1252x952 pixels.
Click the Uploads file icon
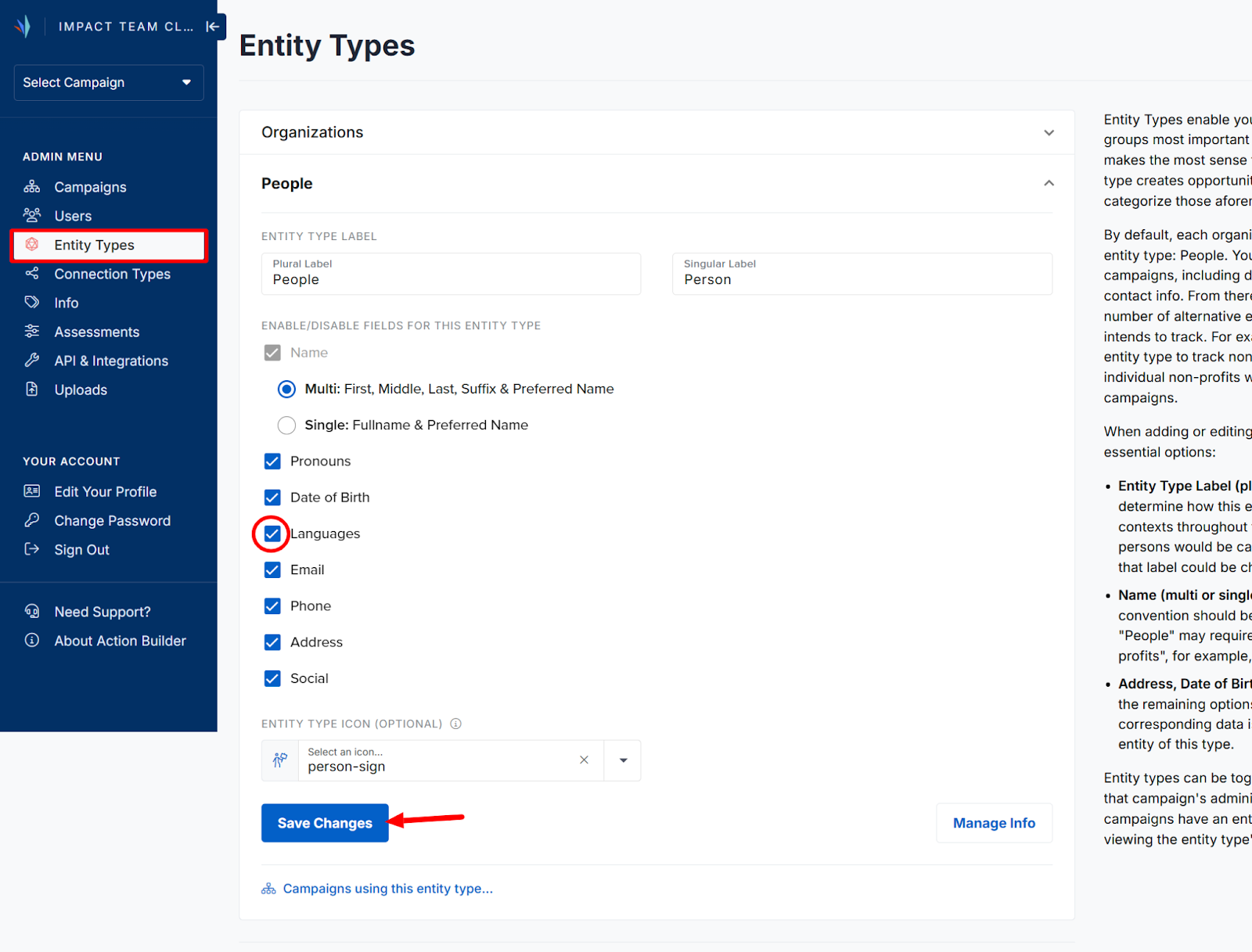[32, 390]
